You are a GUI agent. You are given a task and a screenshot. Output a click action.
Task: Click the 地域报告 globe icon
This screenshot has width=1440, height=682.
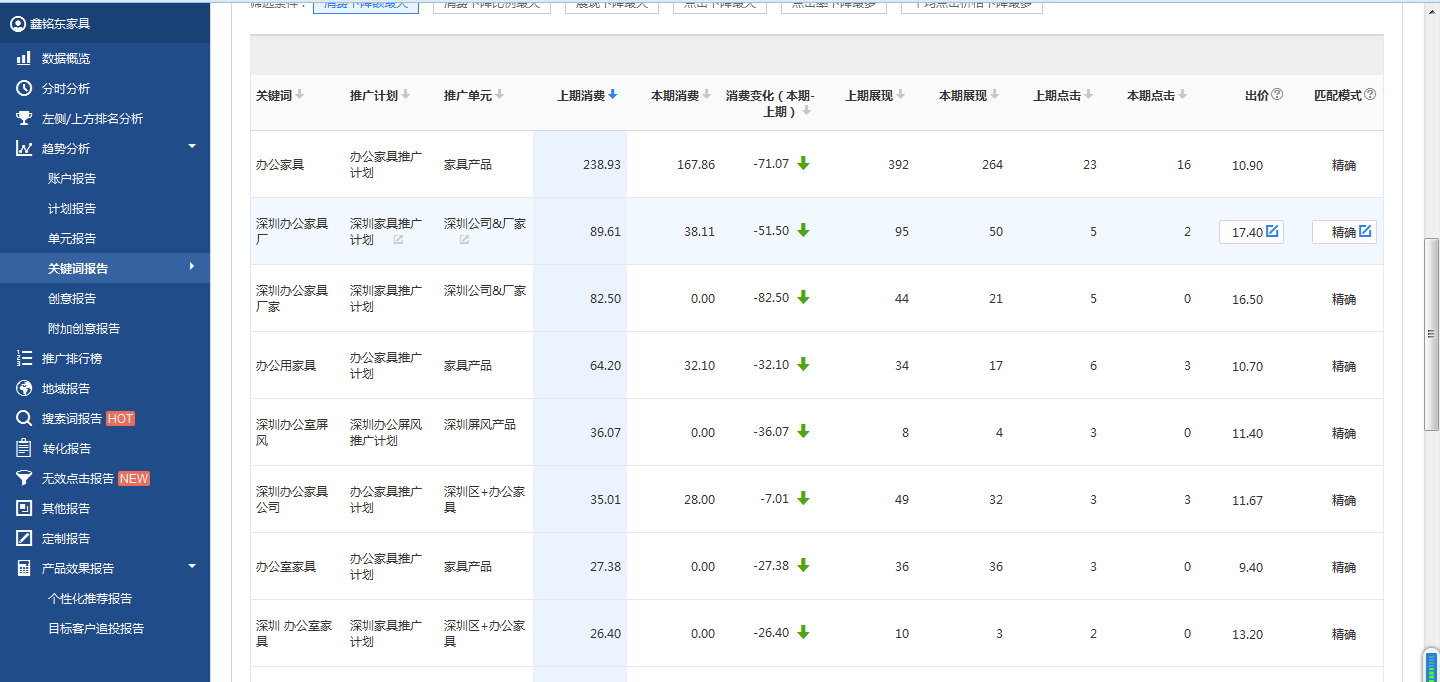point(23,388)
